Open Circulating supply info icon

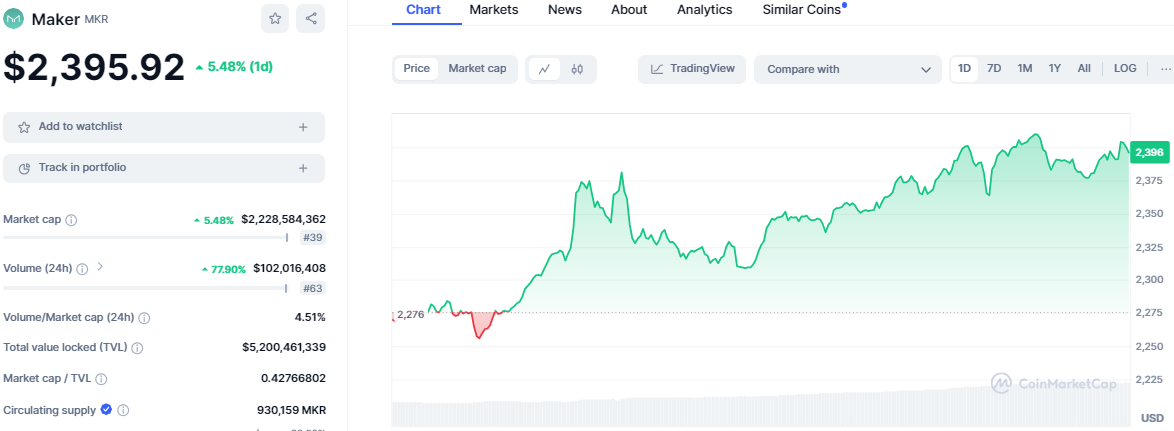[124, 410]
